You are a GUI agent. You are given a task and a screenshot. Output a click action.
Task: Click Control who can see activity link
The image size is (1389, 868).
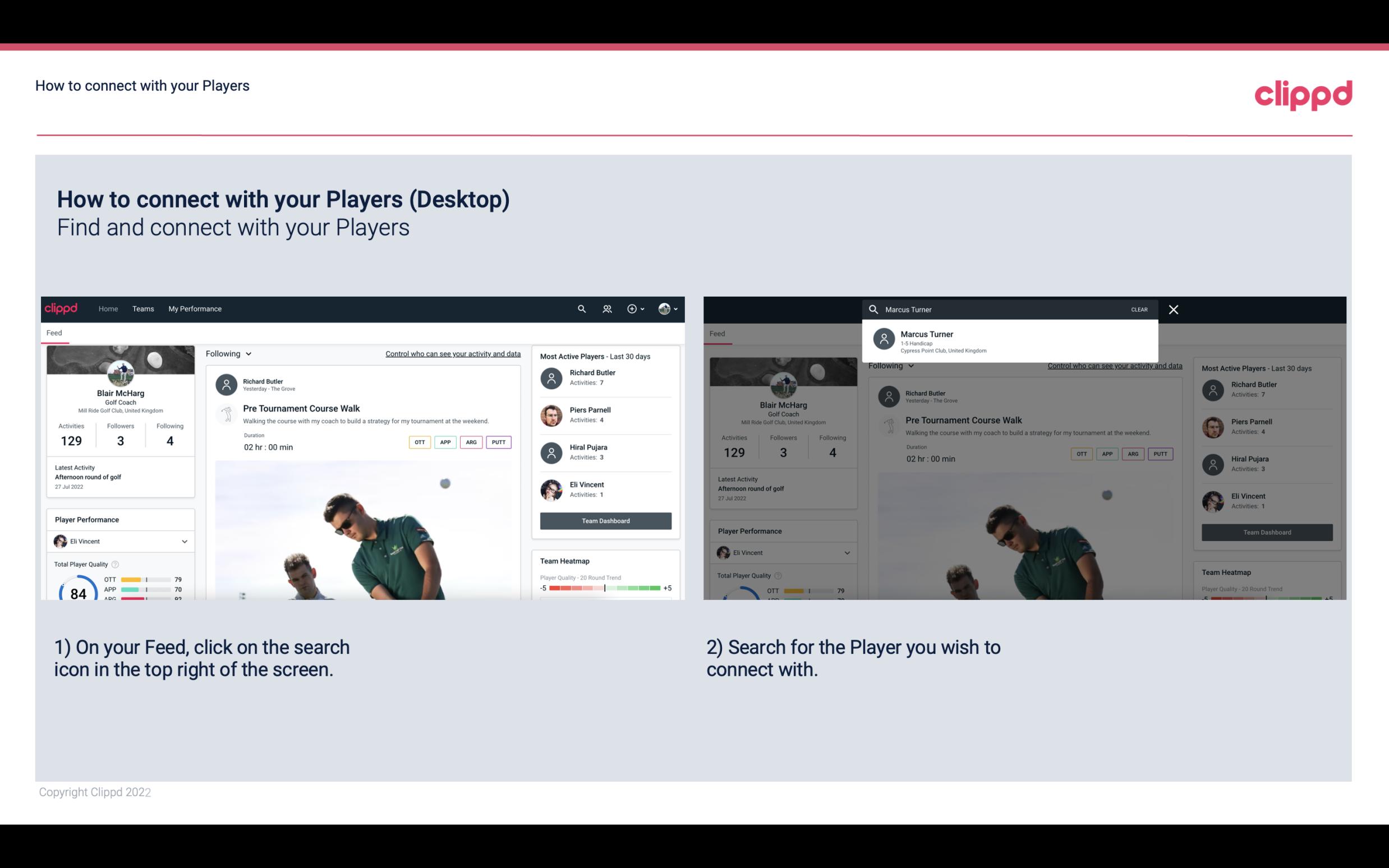point(452,353)
